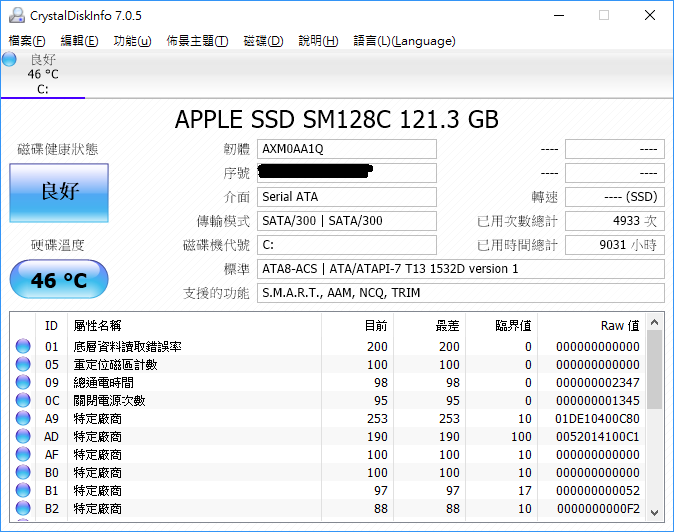
Task: Click the disk title APPLE SSD SM128C 121.3 GB
Action: tap(337, 119)
